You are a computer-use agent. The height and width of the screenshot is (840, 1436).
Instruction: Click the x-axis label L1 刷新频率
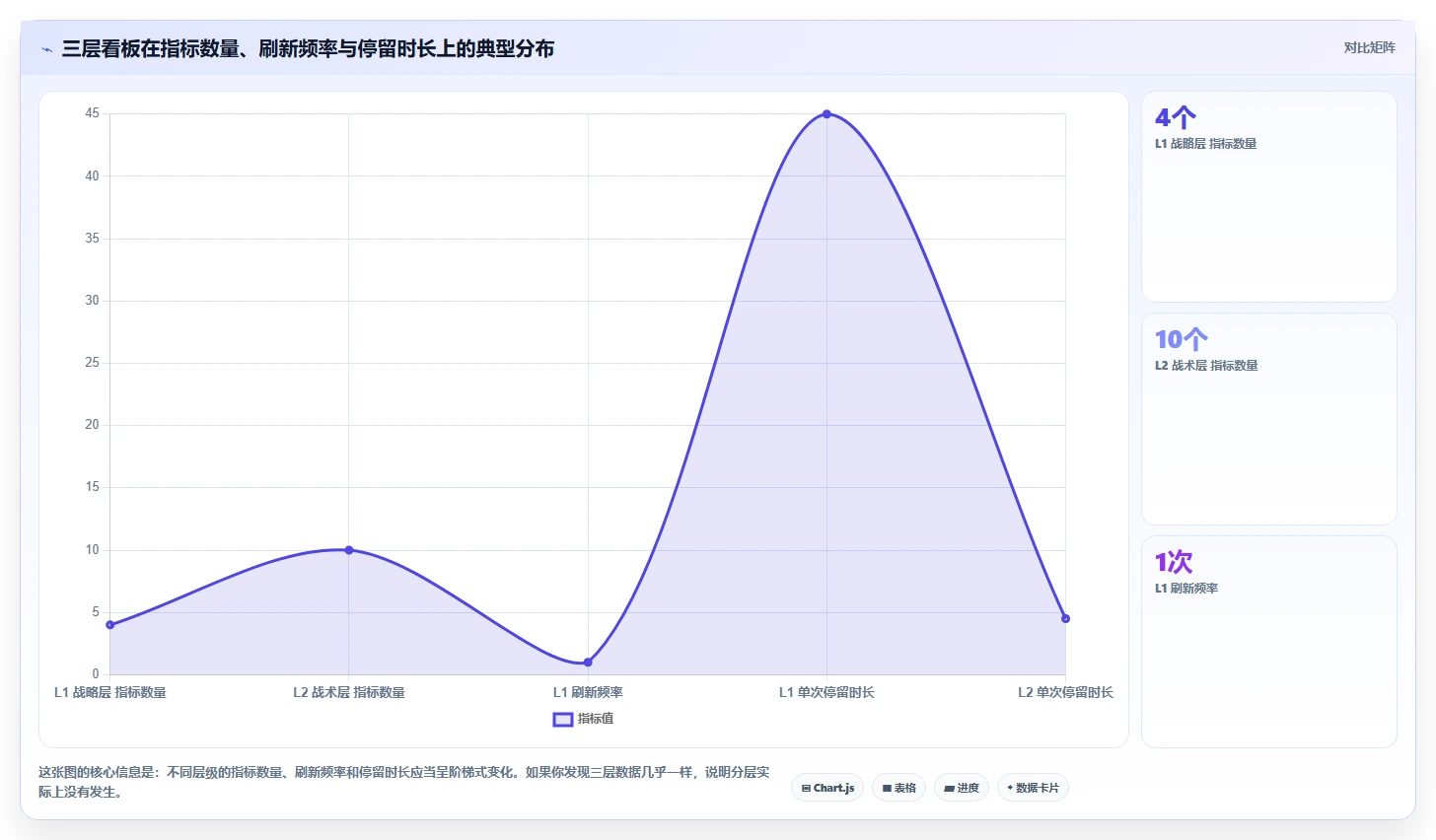(x=588, y=693)
